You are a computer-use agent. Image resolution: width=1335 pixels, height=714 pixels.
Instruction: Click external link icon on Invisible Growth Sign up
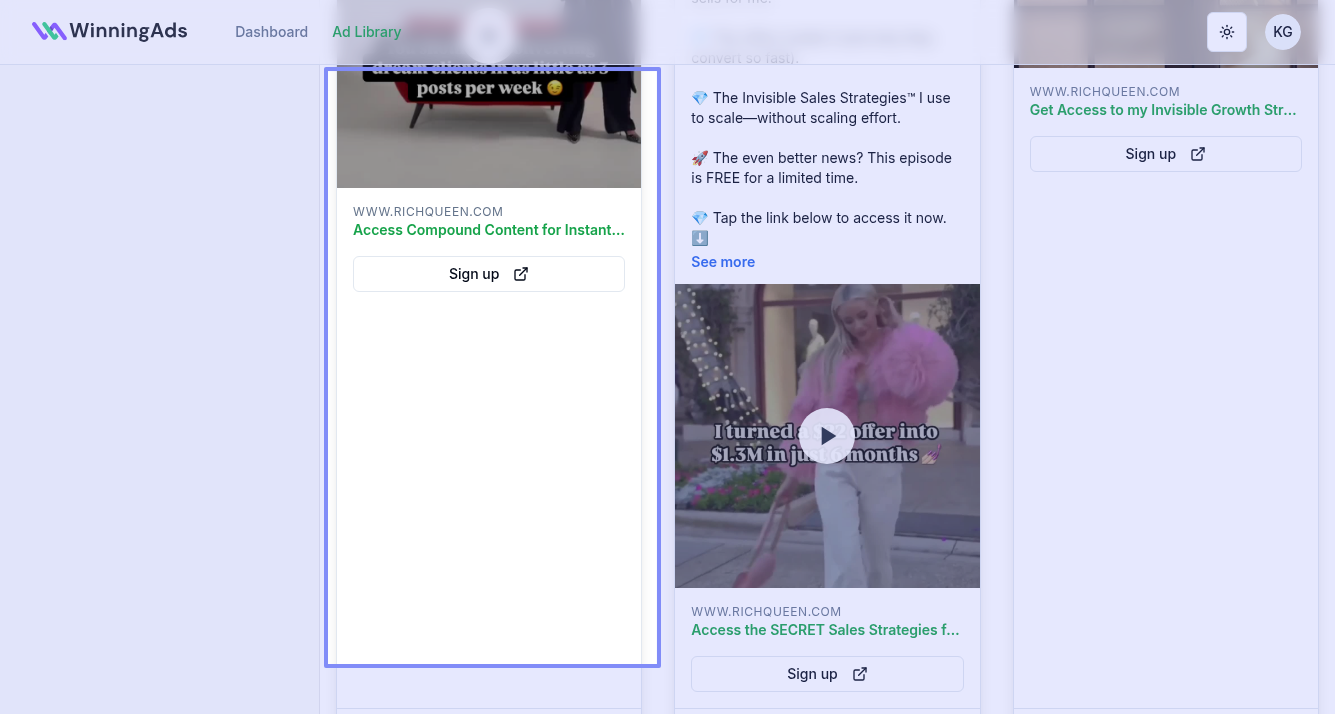tap(1197, 154)
